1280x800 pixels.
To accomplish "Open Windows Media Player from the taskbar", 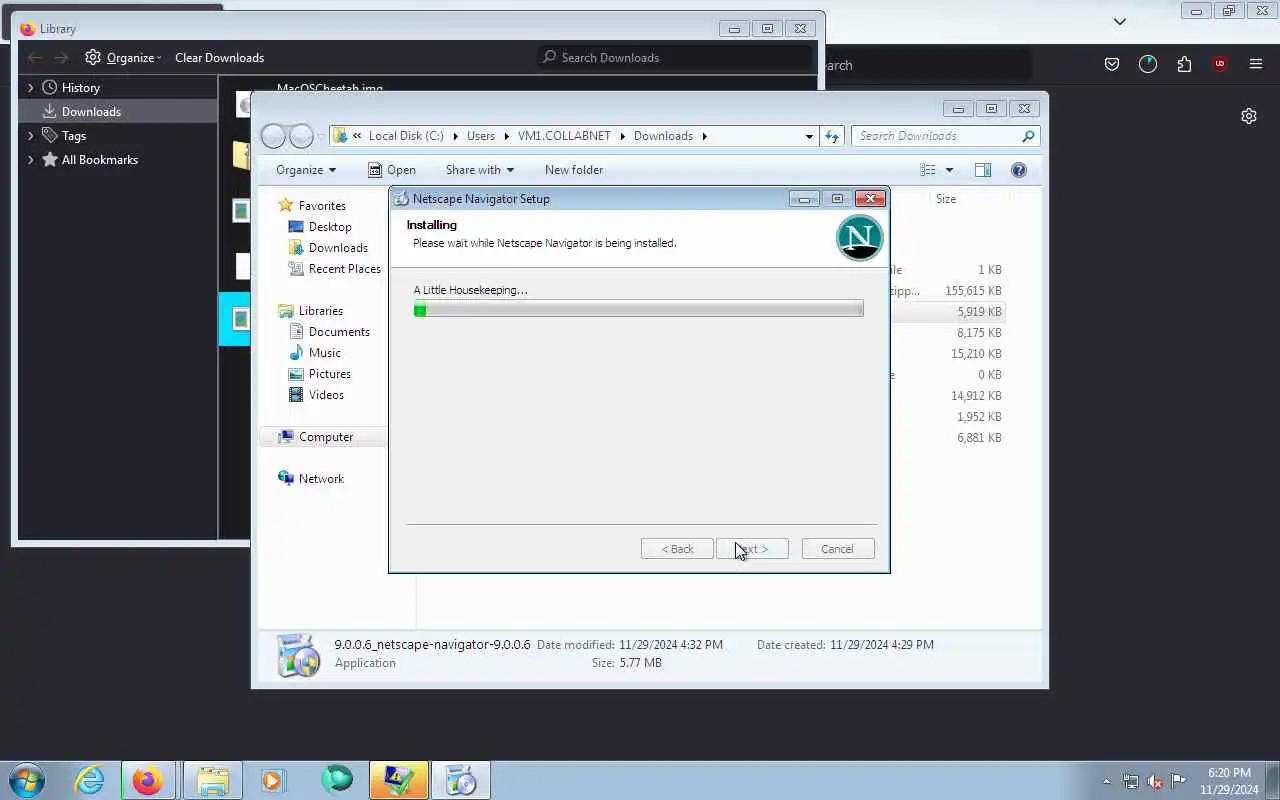I will click(273, 780).
